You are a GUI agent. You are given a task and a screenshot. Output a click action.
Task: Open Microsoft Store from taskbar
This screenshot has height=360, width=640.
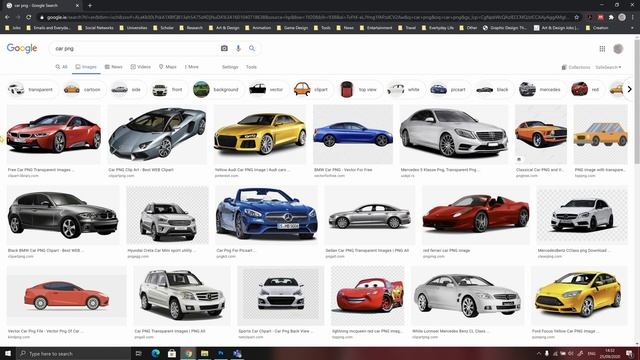172,353
